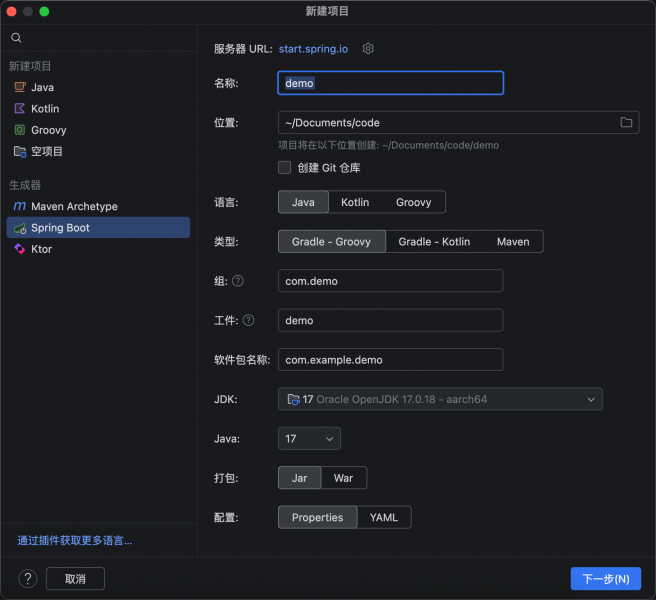Select Java as the language

coord(303,202)
